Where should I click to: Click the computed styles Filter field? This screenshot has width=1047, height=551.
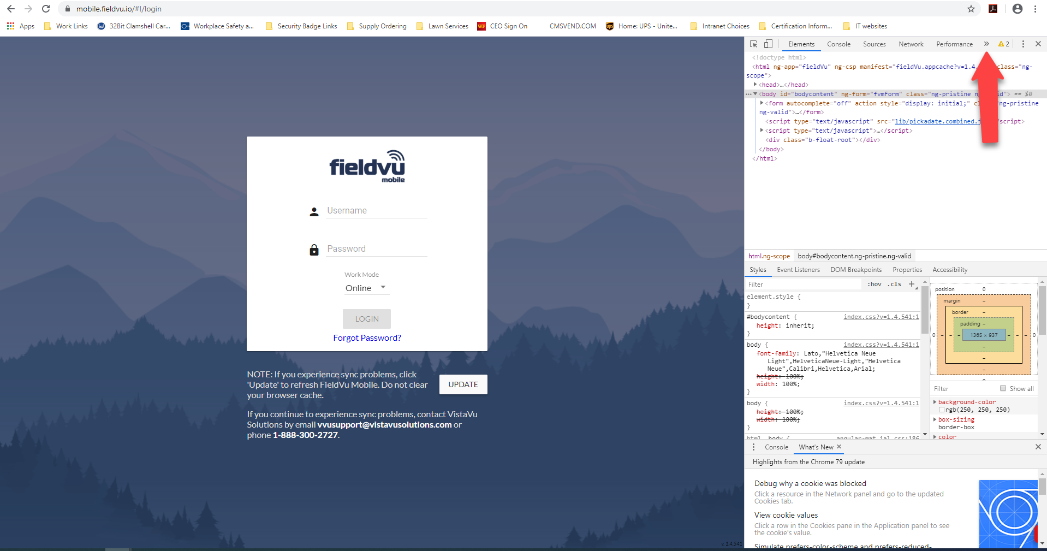coord(965,389)
